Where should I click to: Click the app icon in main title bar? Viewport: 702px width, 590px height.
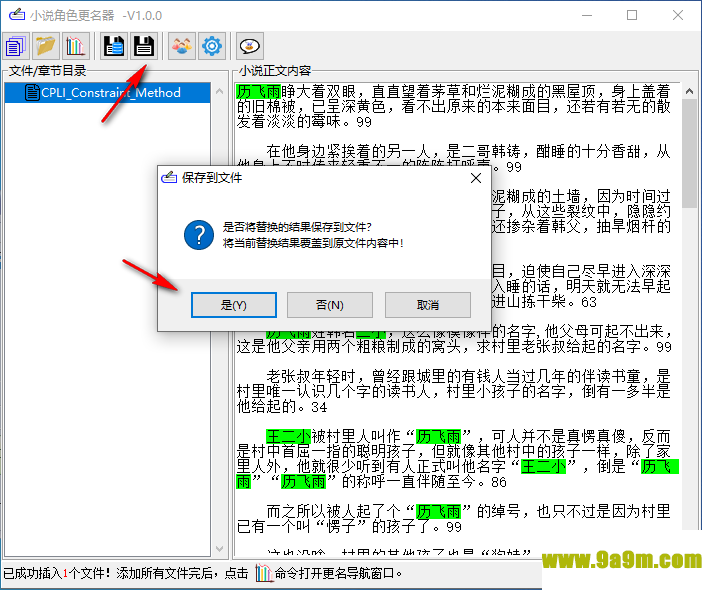17,15
